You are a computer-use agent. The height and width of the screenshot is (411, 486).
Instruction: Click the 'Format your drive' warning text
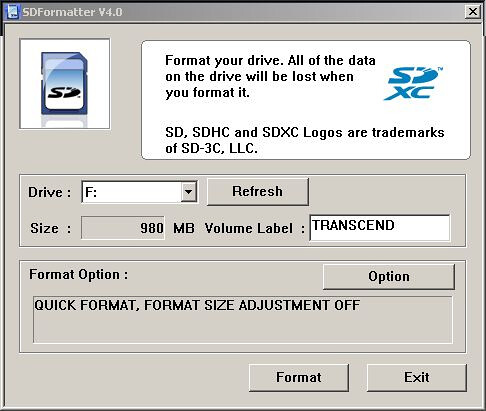270,77
